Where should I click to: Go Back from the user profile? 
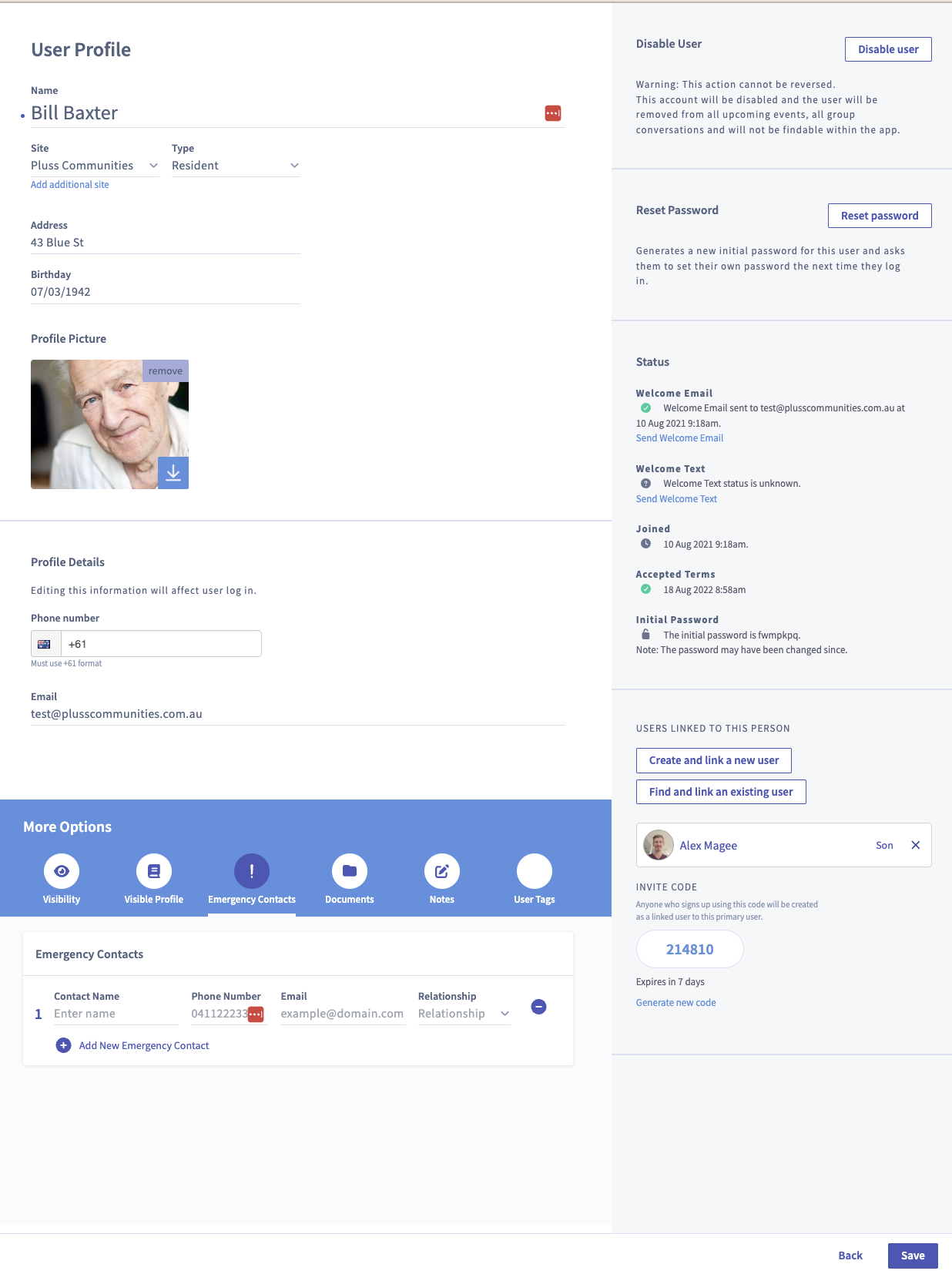coord(850,1256)
